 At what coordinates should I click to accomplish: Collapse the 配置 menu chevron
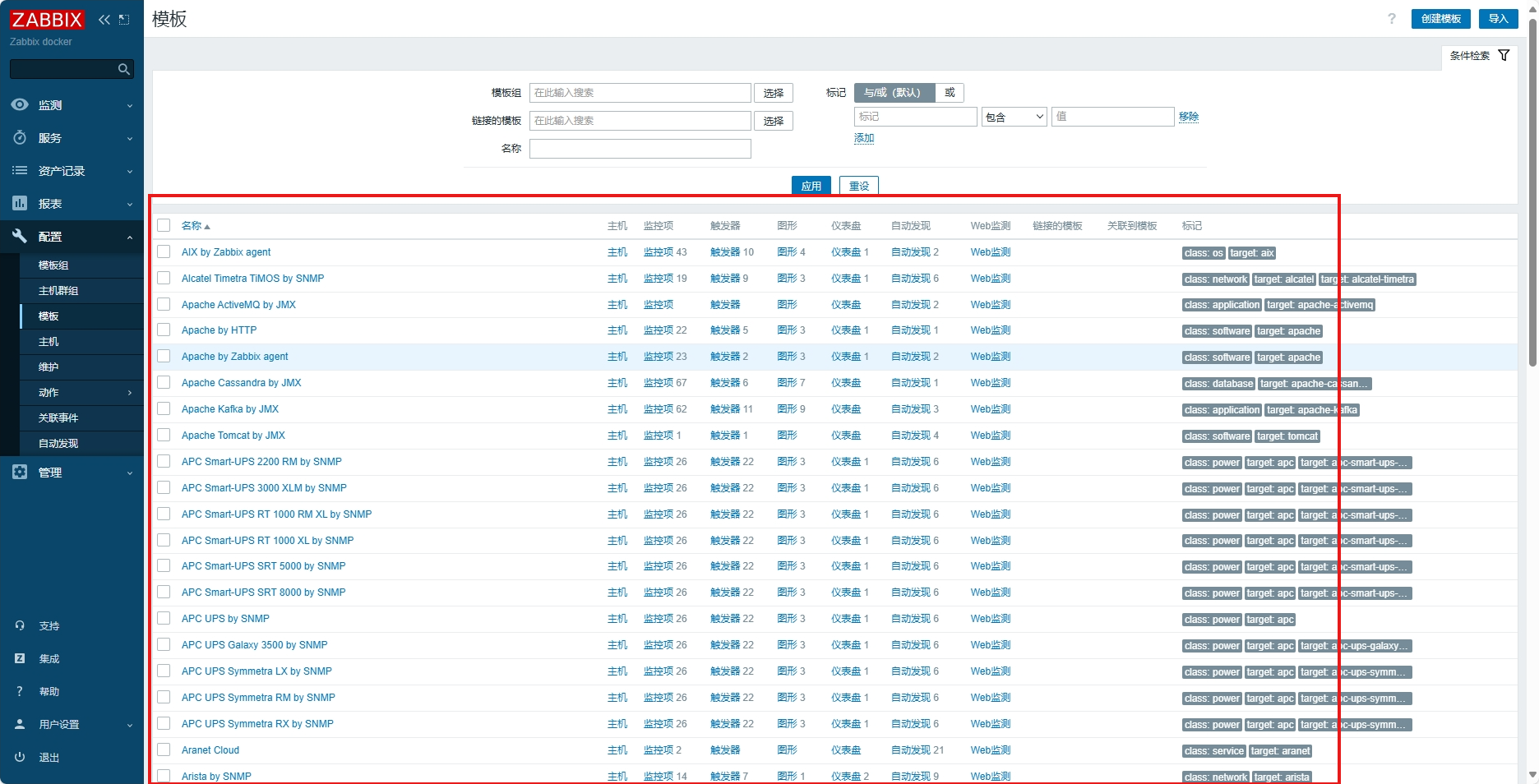pyautogui.click(x=130, y=238)
